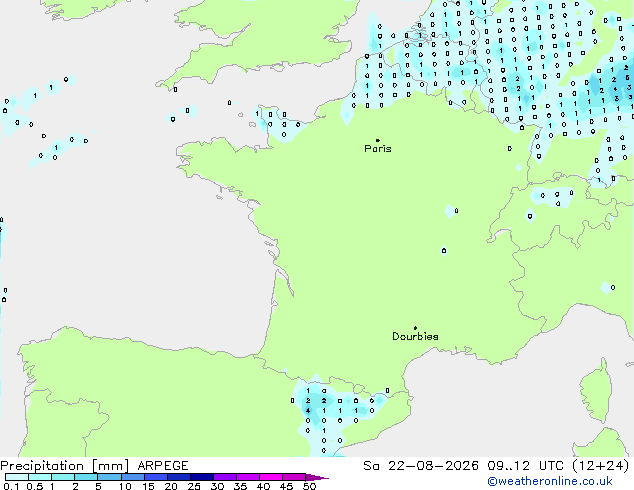Click the dark blue 25 legend swatch
634x490 pixels.
202,477
